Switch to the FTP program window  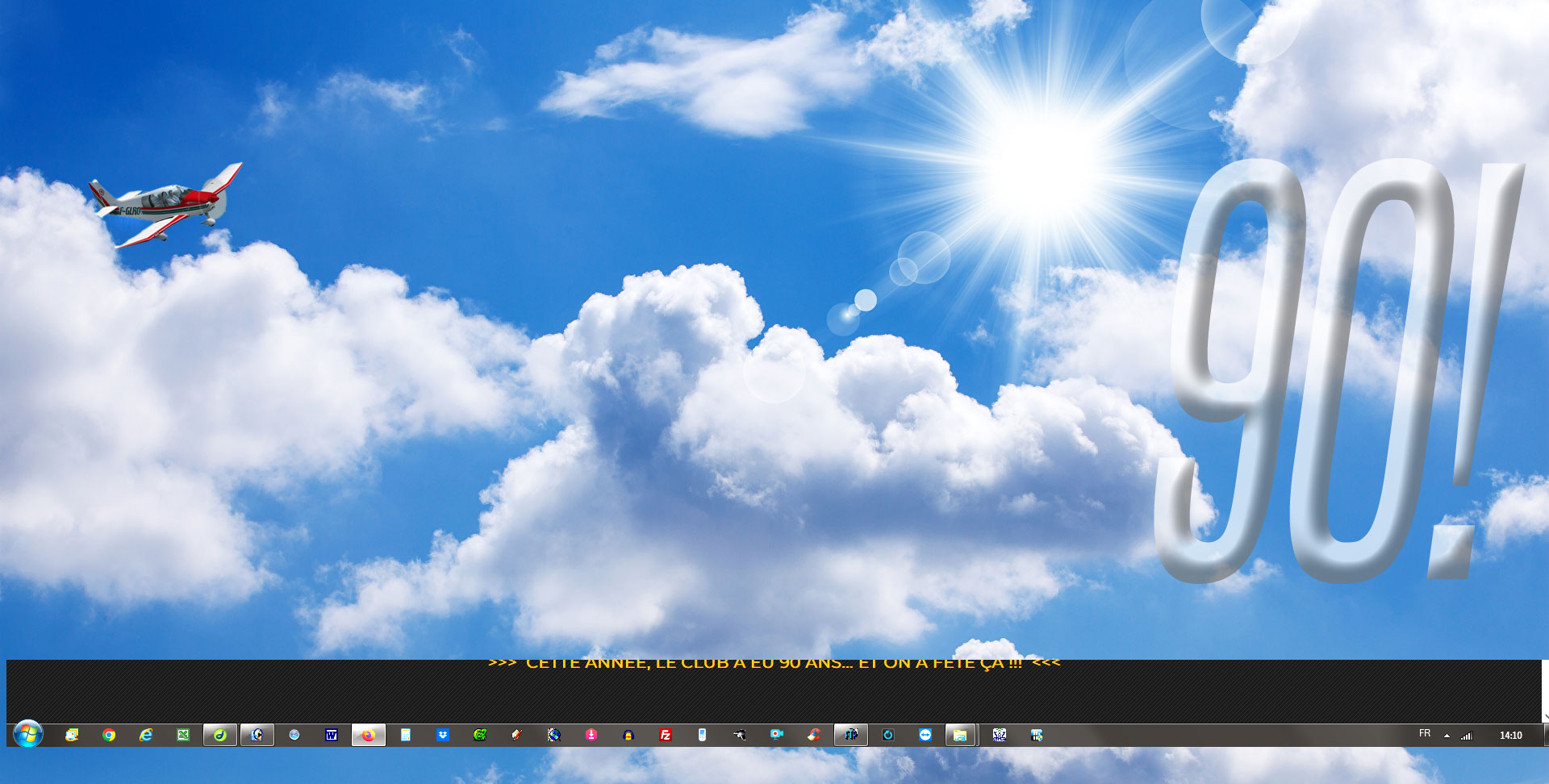pyautogui.click(x=851, y=735)
